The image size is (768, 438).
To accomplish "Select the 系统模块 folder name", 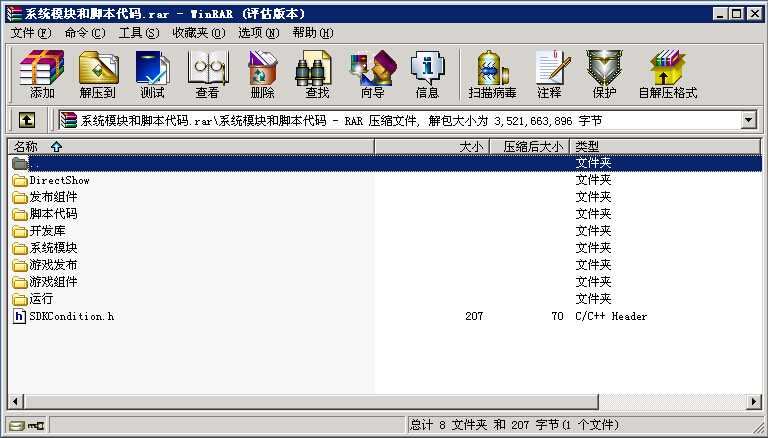I will (53, 248).
